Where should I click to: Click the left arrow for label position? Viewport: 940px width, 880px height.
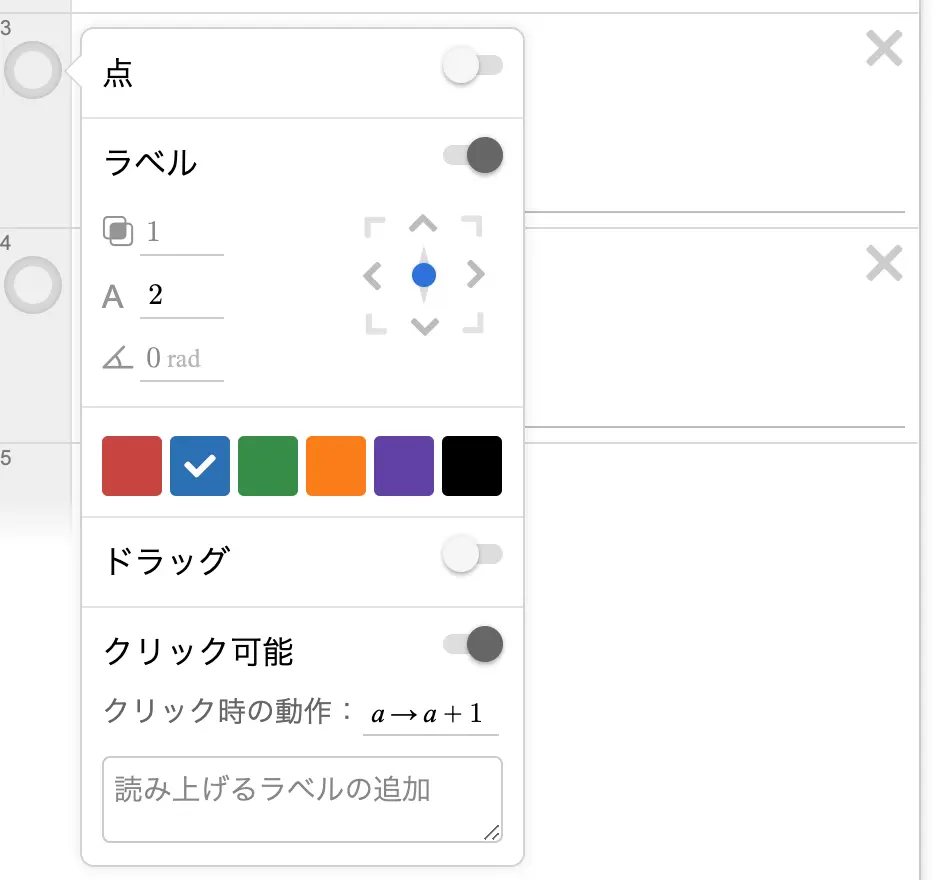pyautogui.click(x=372, y=275)
